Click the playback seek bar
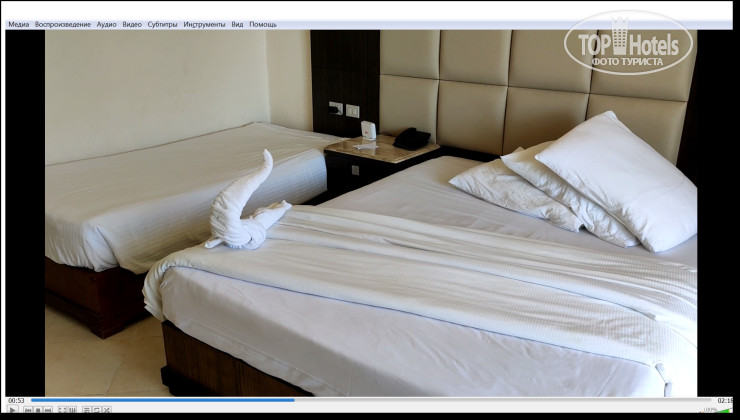Screen dimensions: 740x420 pyautogui.click(x=370, y=400)
